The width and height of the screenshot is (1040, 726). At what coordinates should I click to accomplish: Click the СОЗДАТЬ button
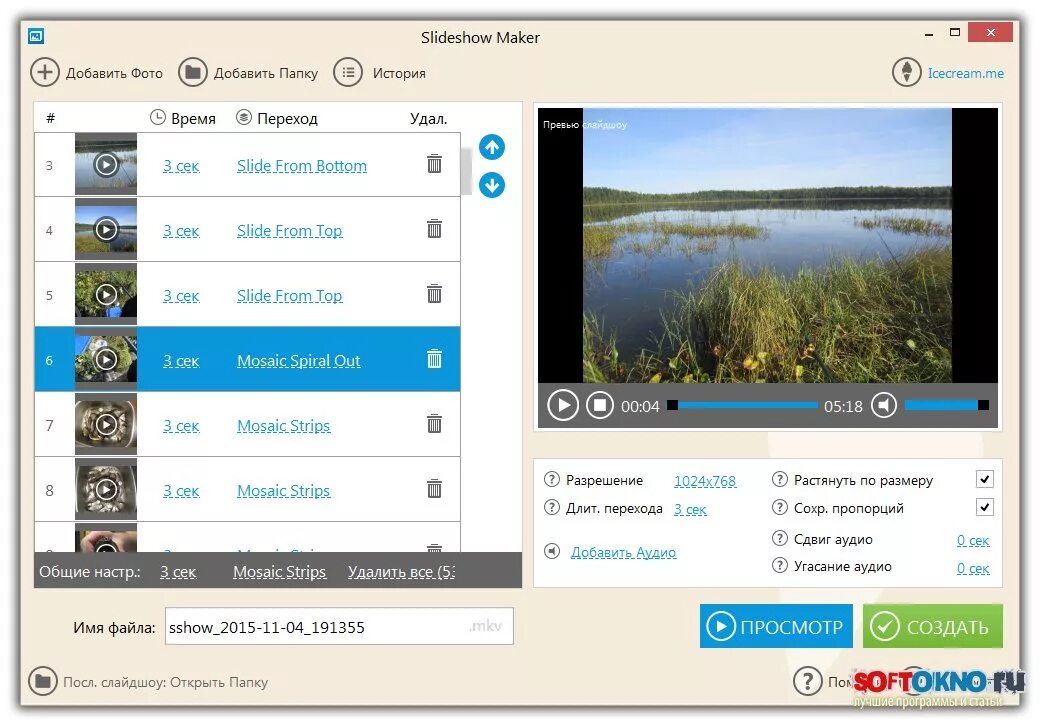coord(933,626)
